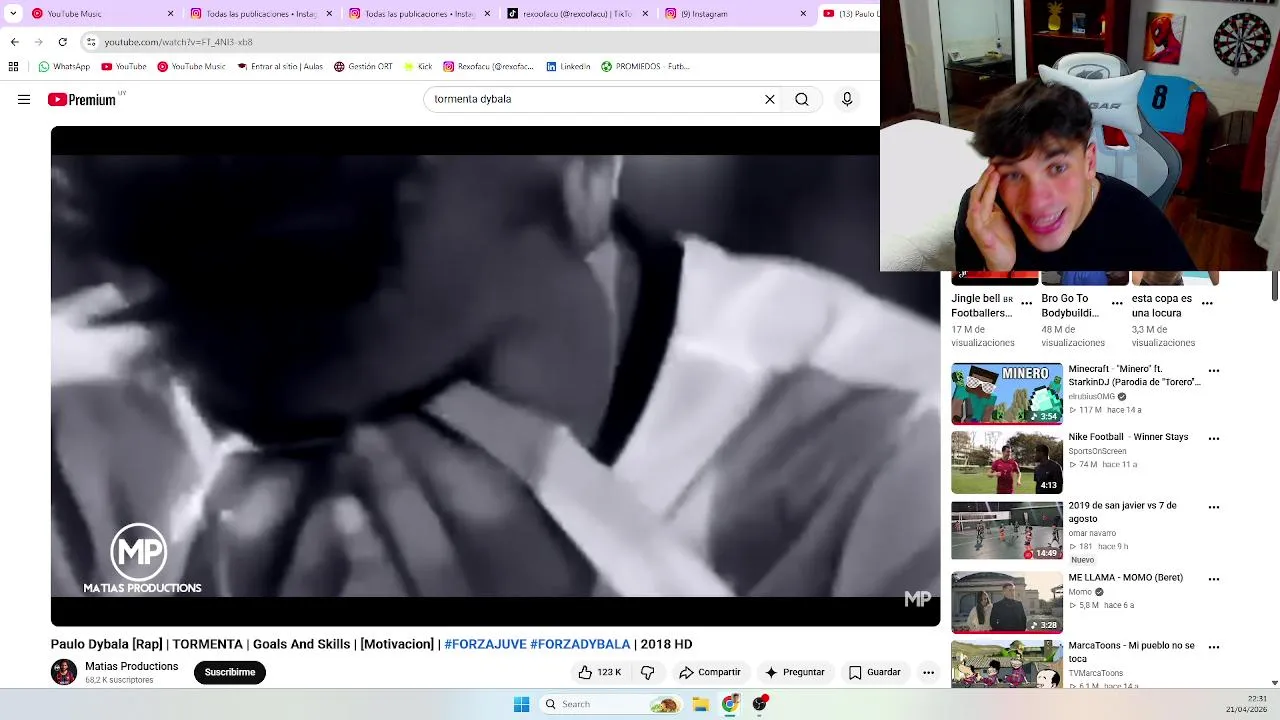Clear the search box text with X

pos(770,99)
